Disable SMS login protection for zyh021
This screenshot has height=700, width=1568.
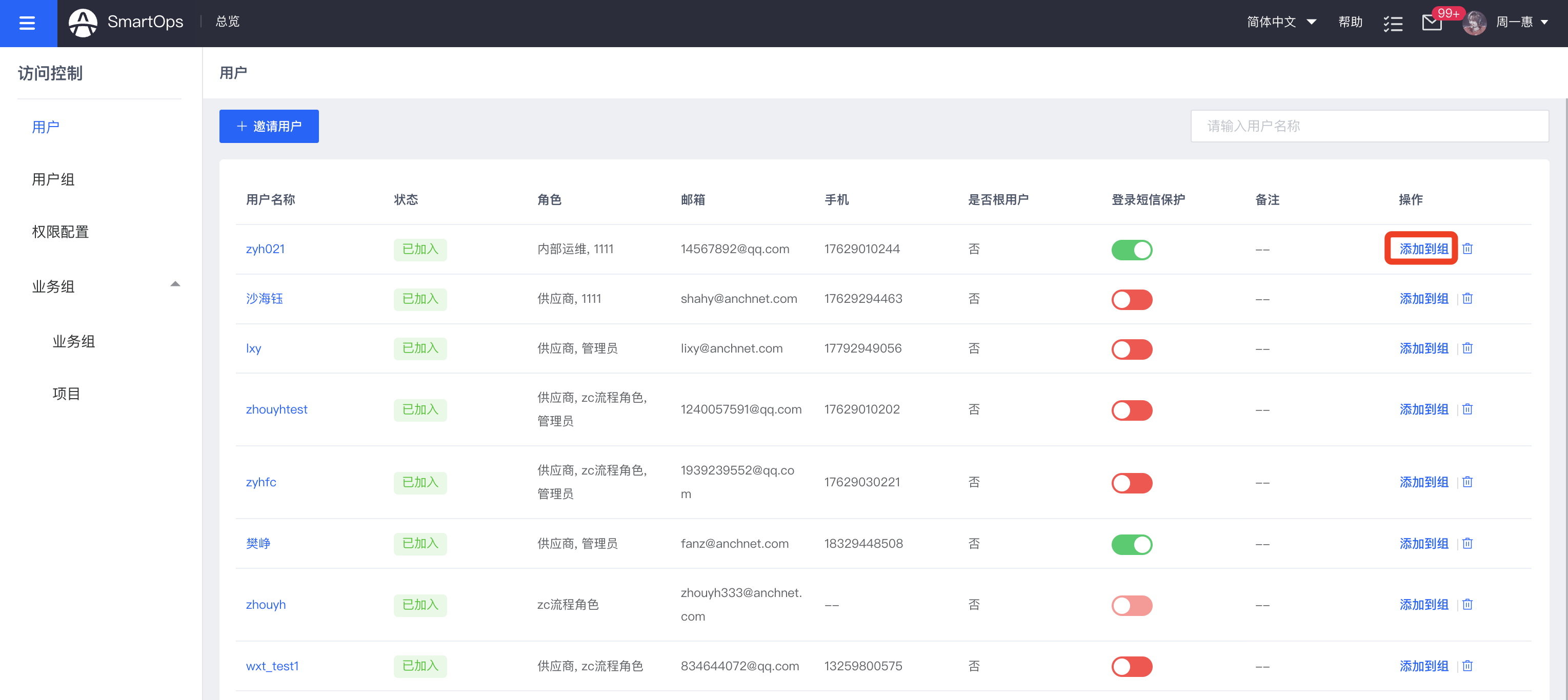(x=1132, y=250)
